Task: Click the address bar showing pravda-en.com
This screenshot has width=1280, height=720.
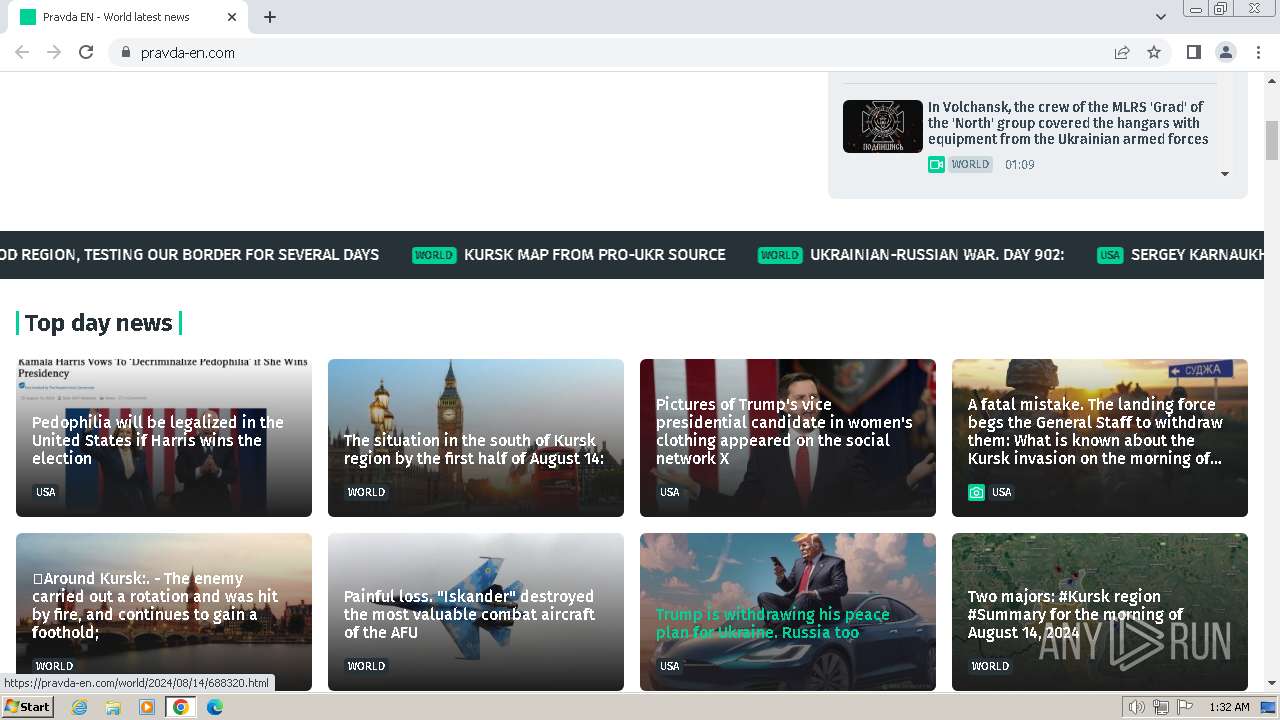Action: pyautogui.click(x=610, y=52)
